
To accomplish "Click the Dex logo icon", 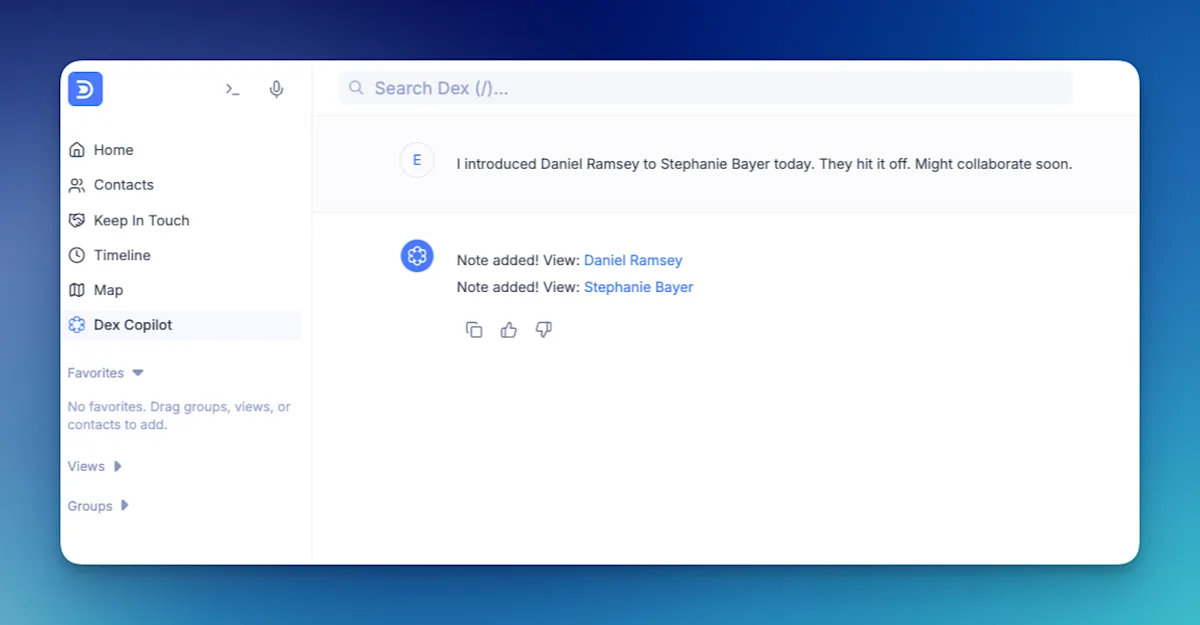I will tap(85, 89).
